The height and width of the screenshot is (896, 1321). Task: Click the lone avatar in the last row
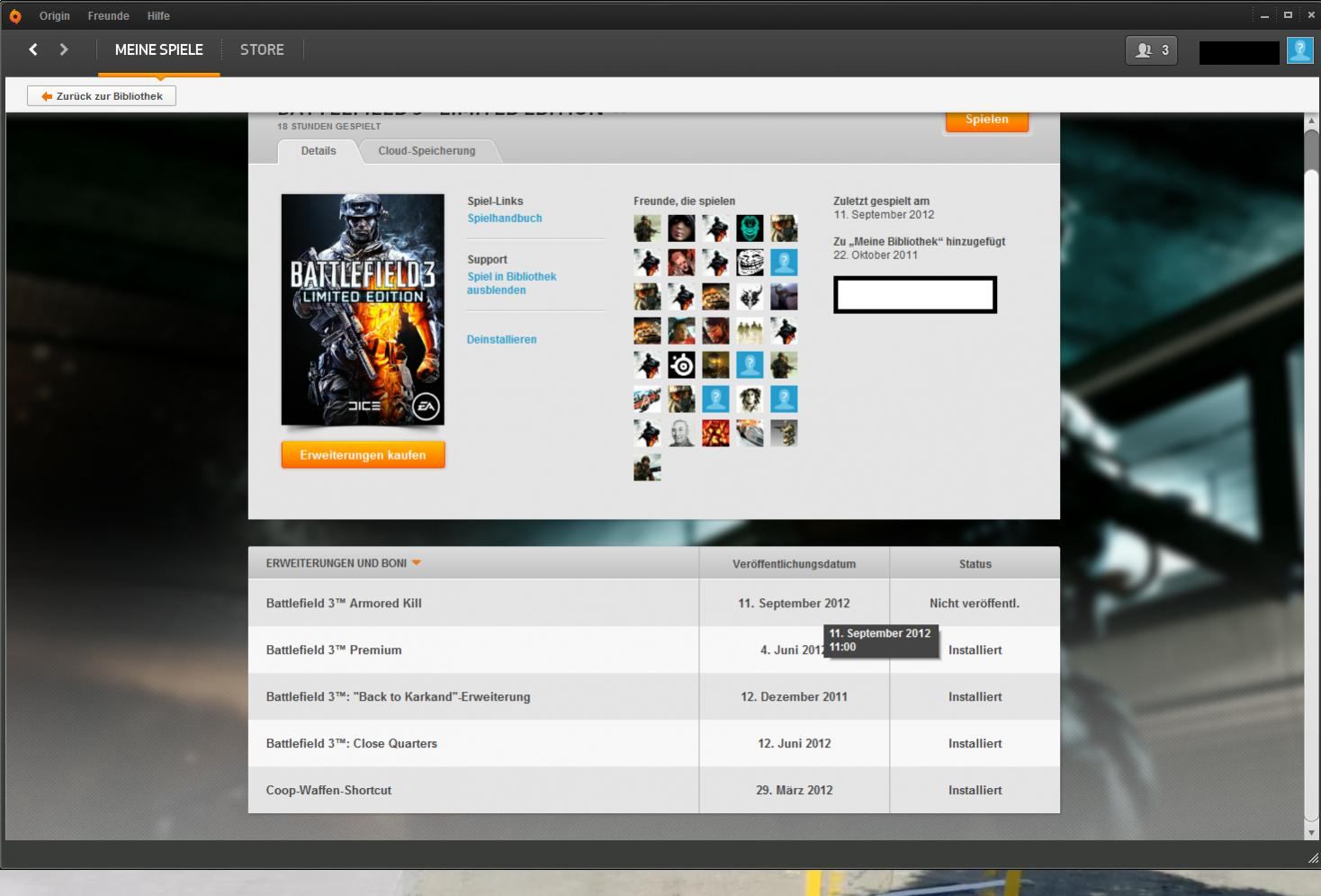[x=647, y=468]
